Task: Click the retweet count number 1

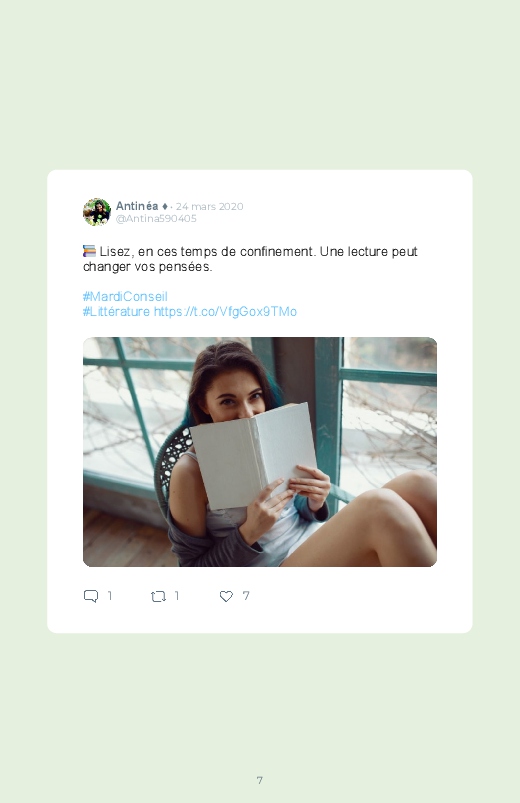Action: tap(177, 596)
